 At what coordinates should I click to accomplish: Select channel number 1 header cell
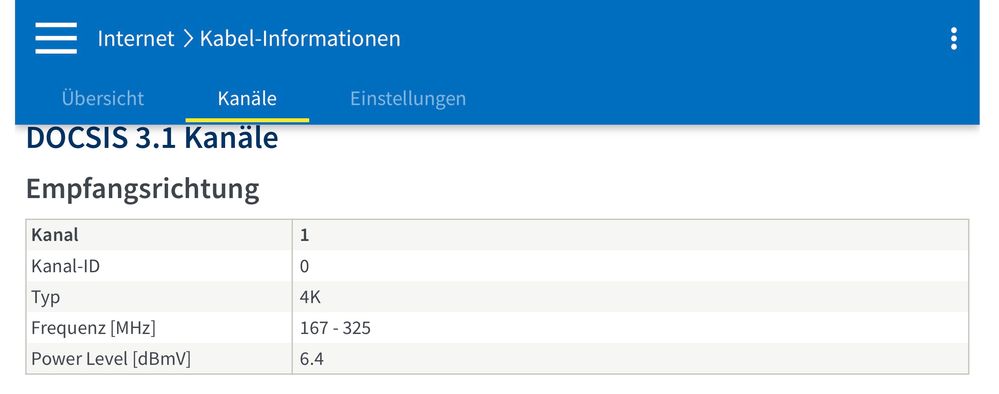pos(630,235)
